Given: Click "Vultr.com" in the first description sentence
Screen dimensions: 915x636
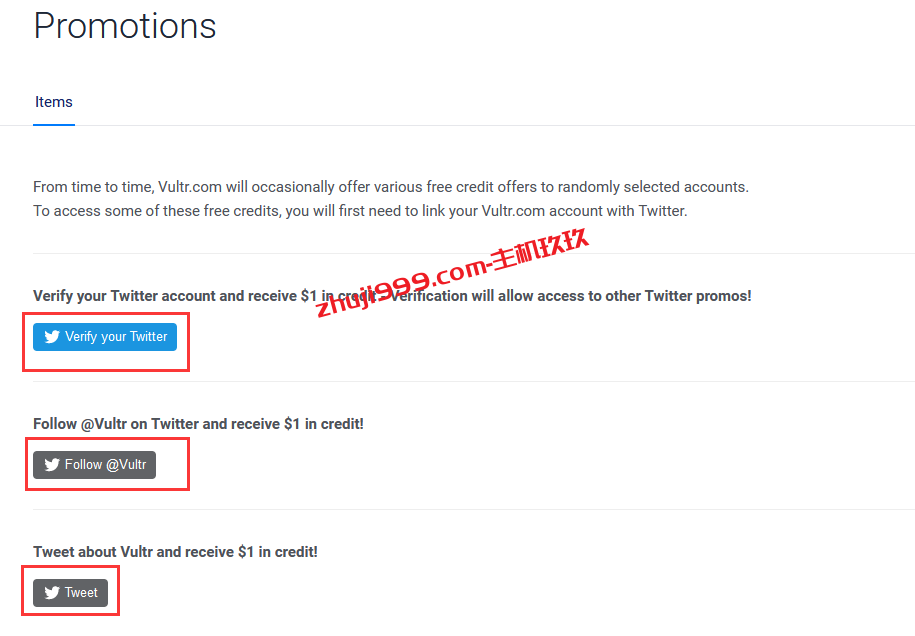Looking at the screenshot, I should click(x=190, y=187).
